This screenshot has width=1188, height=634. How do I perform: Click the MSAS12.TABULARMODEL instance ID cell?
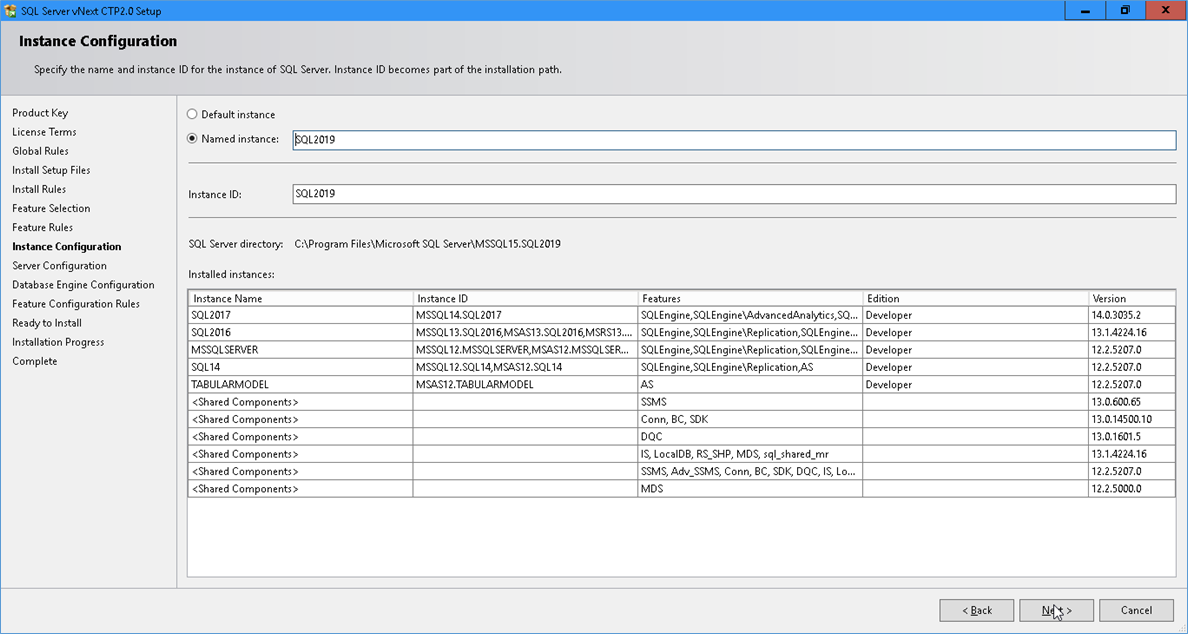pyautogui.click(x=526, y=385)
